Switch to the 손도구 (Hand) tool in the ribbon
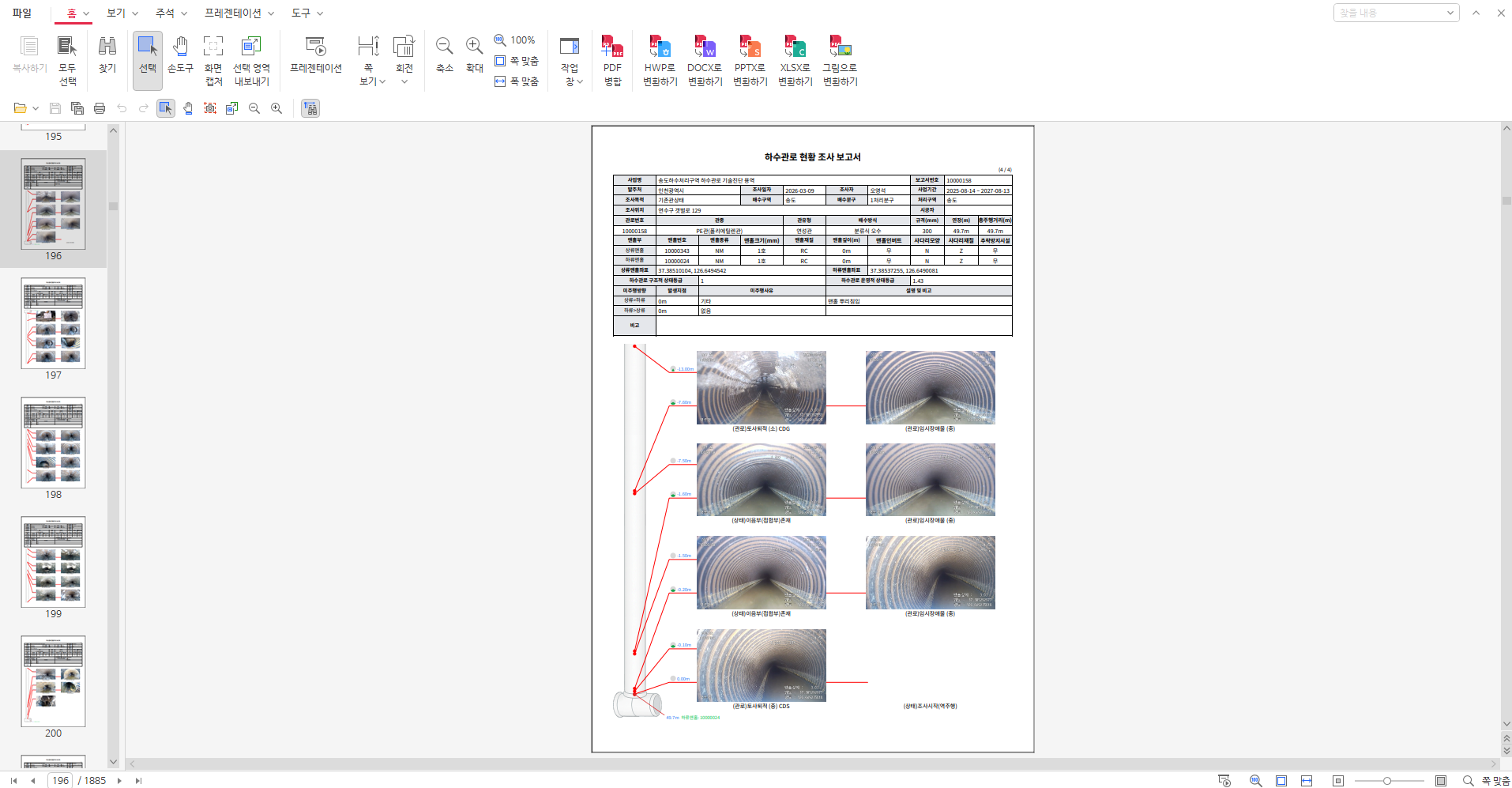Screen dimensions: 1512x788 click(x=180, y=55)
